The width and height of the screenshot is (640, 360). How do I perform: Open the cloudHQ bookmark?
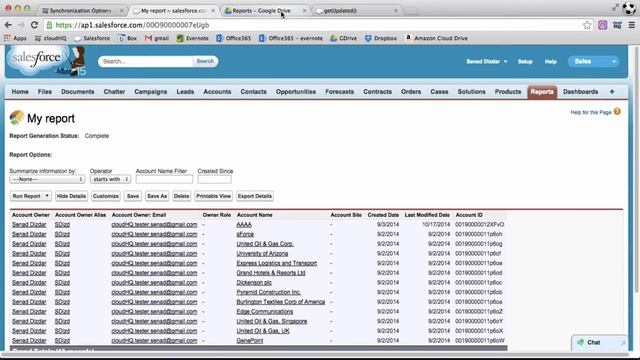pyautogui.click(x=50, y=38)
